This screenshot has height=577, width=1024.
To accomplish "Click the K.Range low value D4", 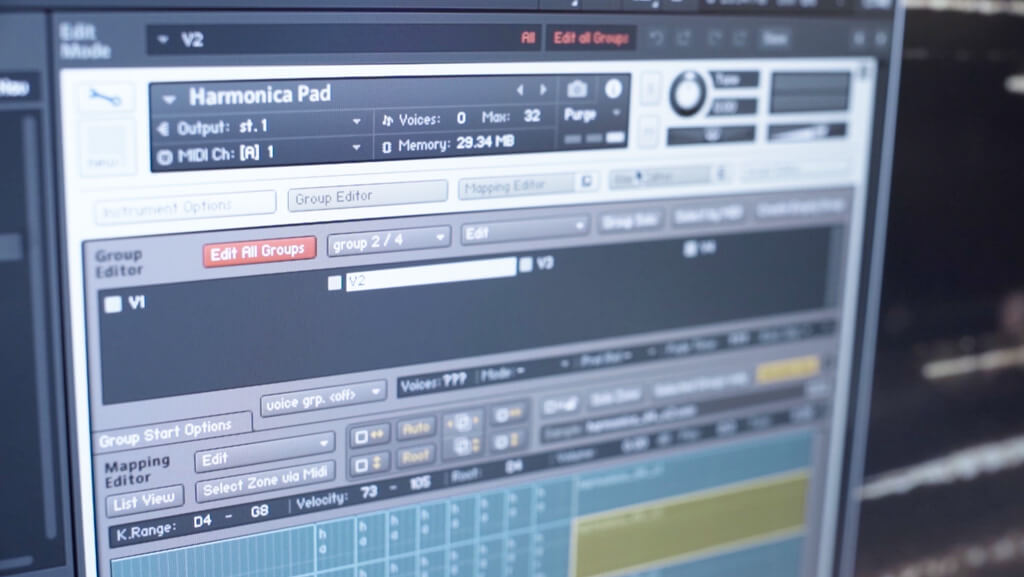I will point(202,522).
